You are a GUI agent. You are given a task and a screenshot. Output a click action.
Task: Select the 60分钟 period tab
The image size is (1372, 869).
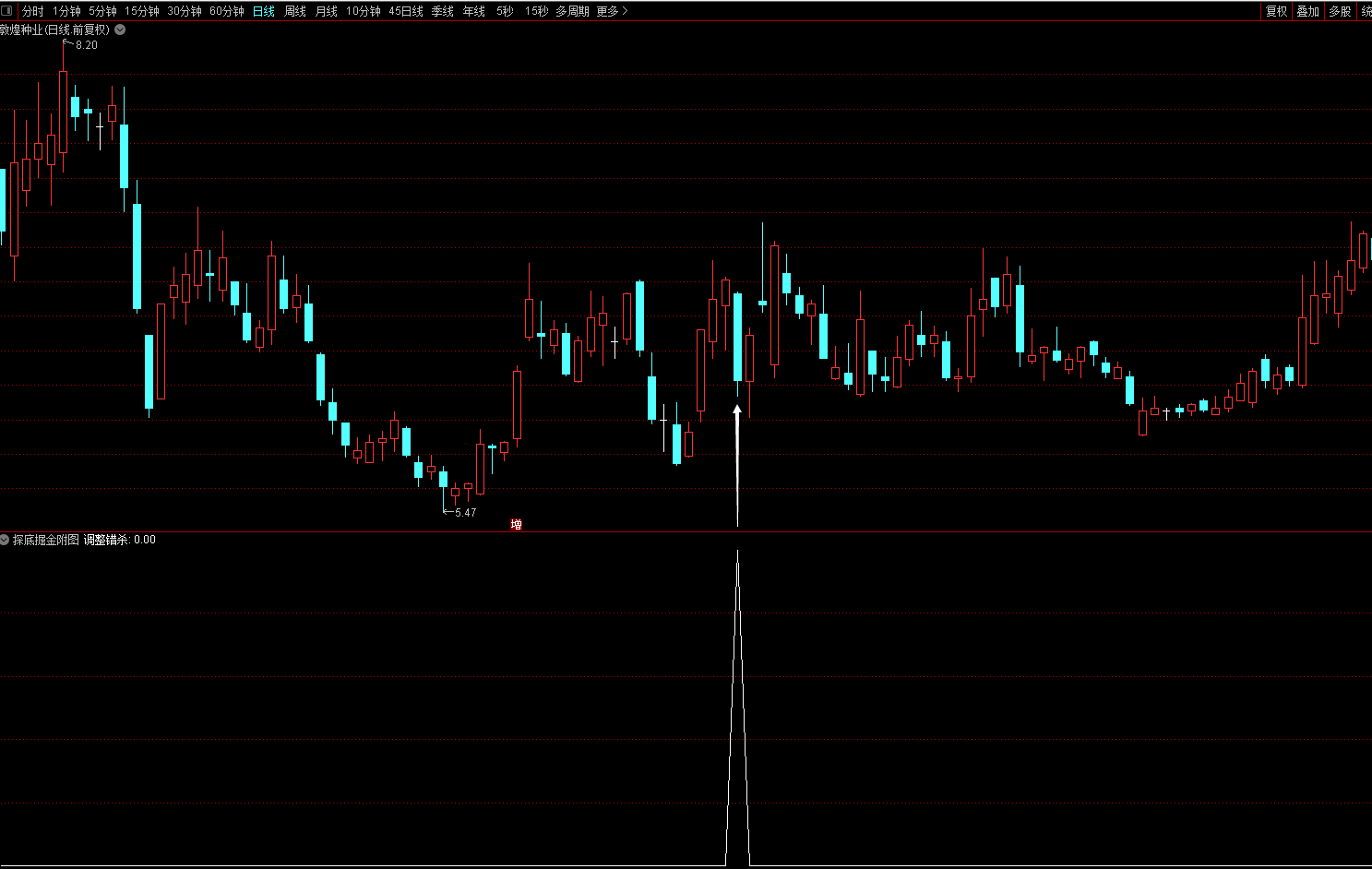[x=227, y=11]
